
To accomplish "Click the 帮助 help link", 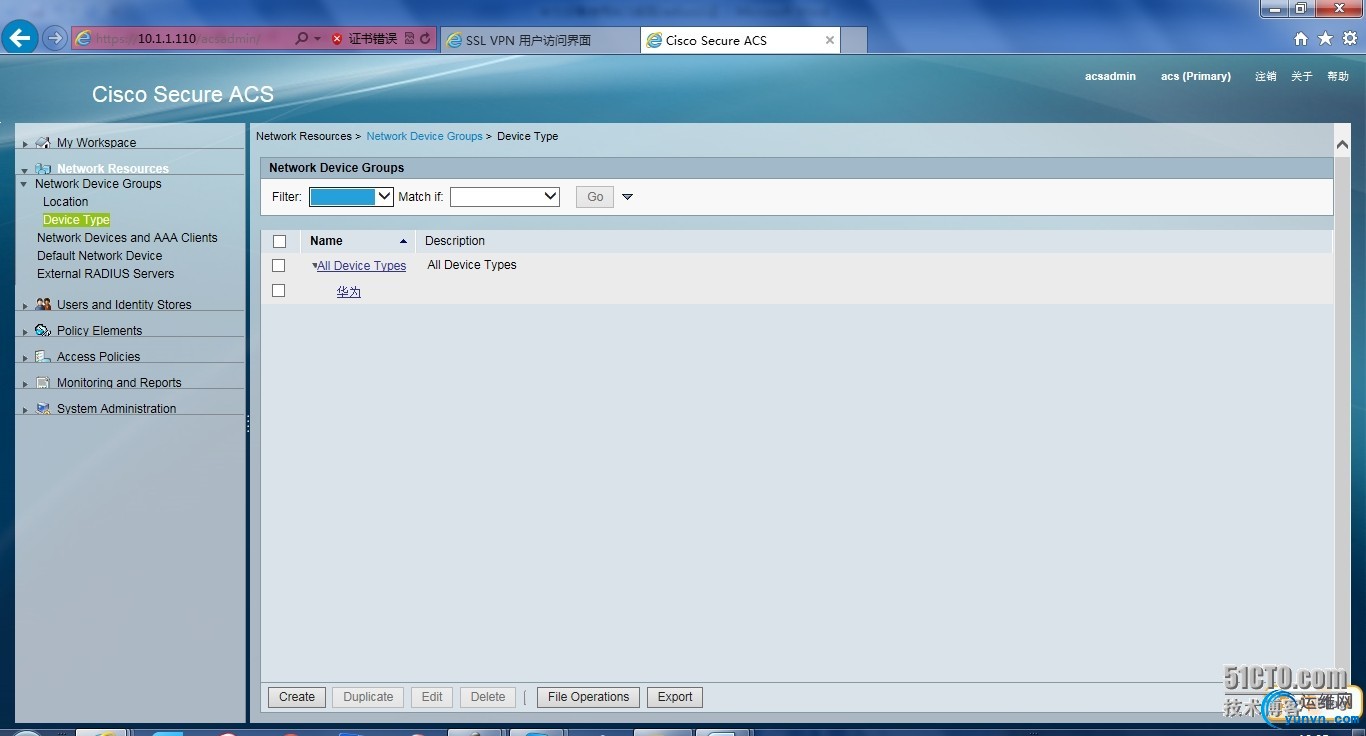I will click(1338, 76).
